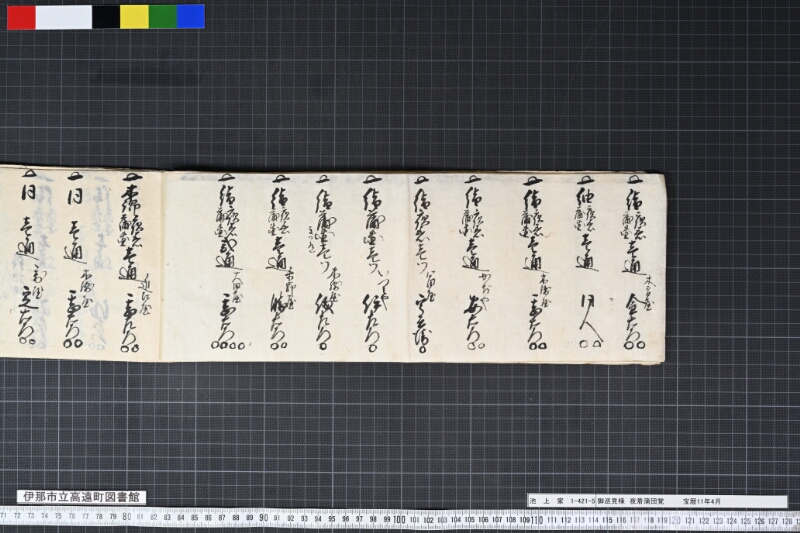Click the 115 mark on the ruler

[607, 520]
